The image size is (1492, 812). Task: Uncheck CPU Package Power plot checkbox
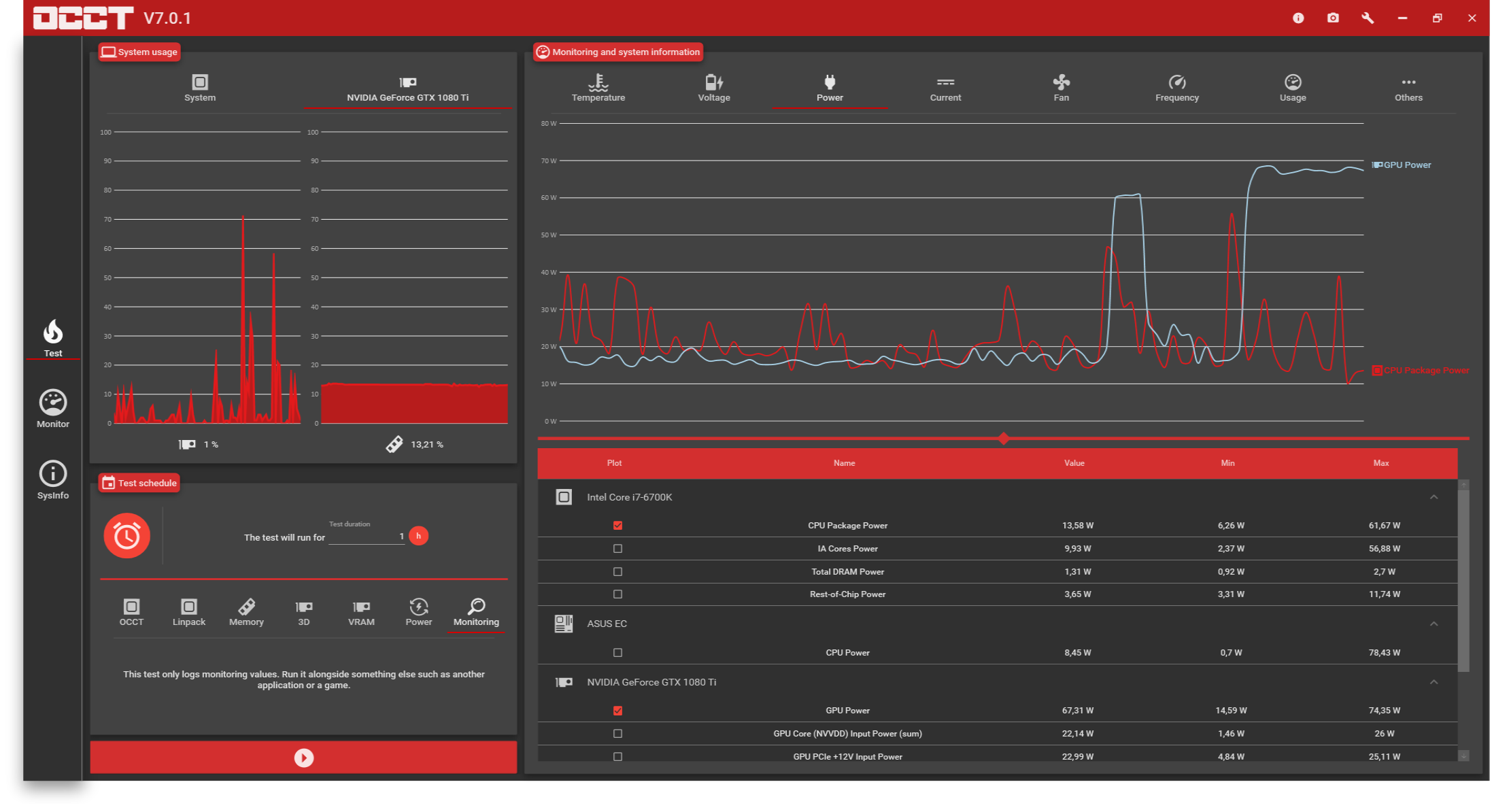point(617,525)
